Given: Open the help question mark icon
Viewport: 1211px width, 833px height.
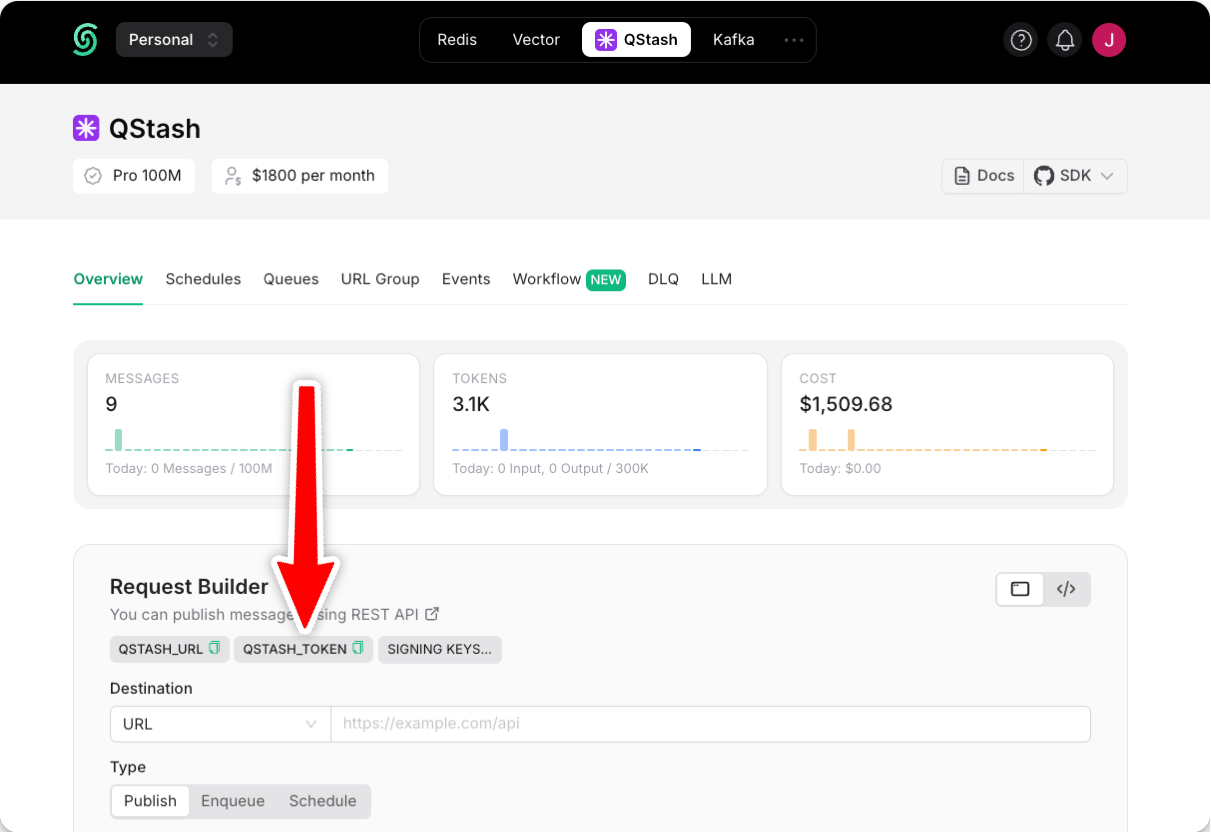Looking at the screenshot, I should tap(1021, 40).
